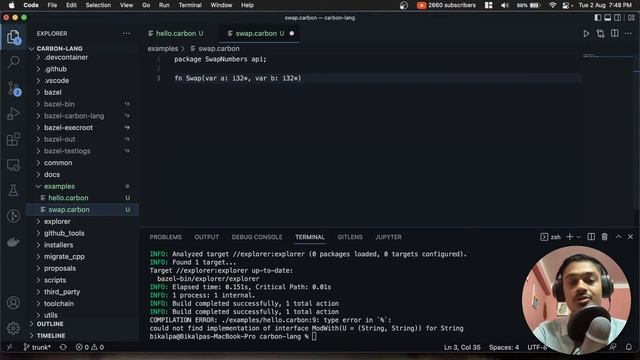Open errors and warnings count in status bar

click(x=90, y=347)
